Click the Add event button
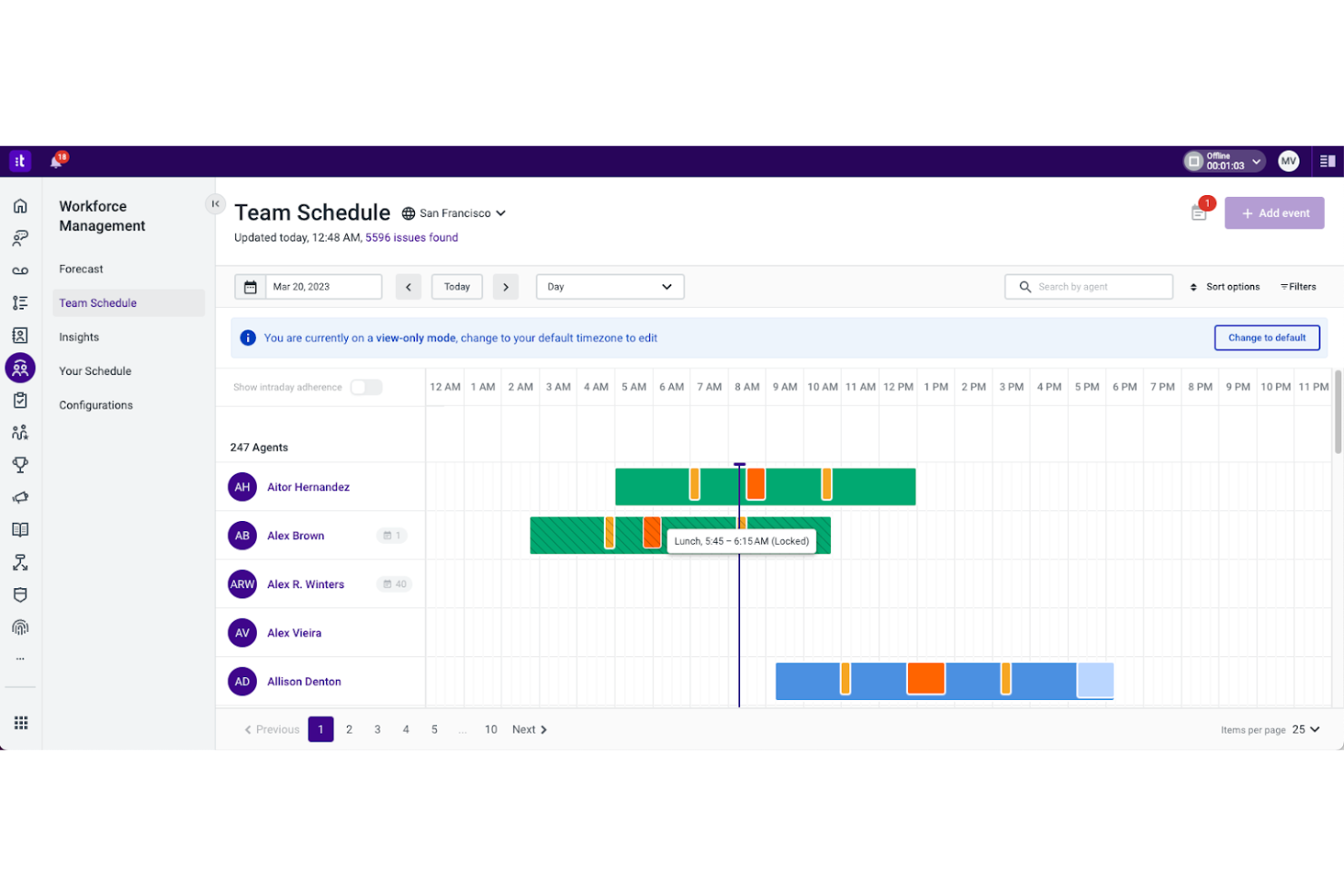1344x896 pixels. 1274,212
